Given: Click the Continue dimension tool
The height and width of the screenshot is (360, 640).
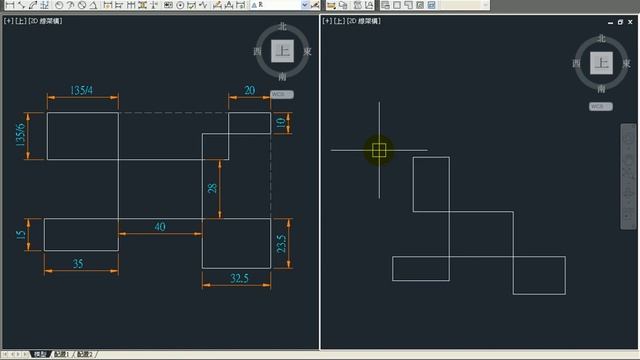Looking at the screenshot, I should click(131, 5).
